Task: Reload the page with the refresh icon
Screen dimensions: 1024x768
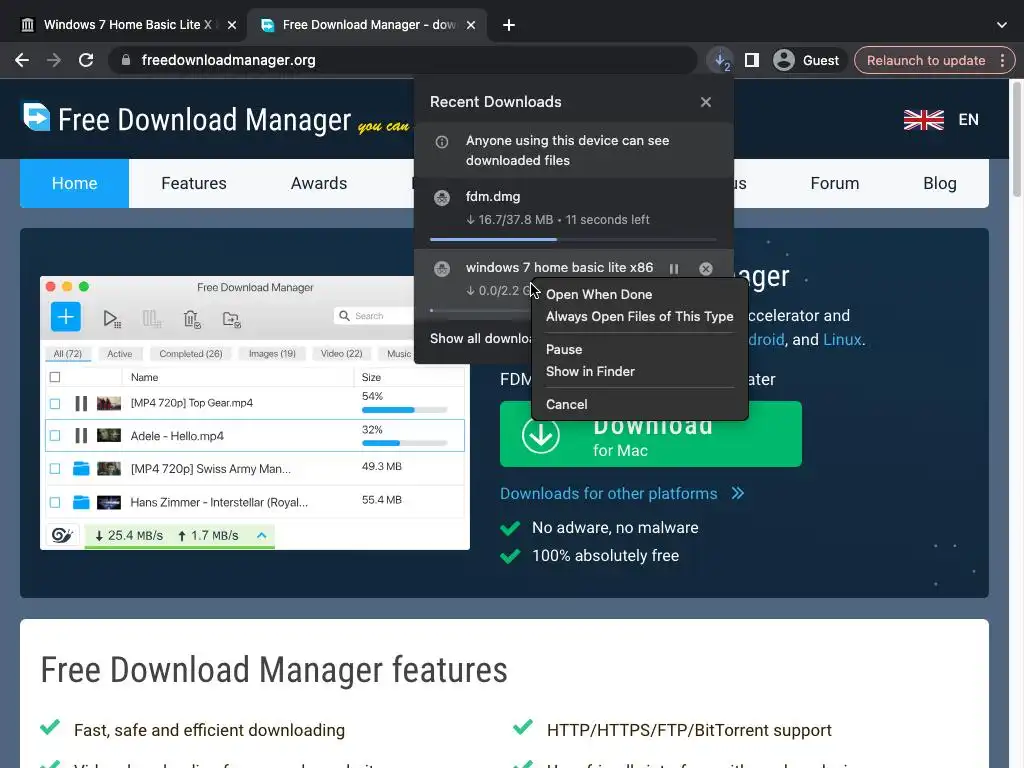Action: pyautogui.click(x=86, y=60)
